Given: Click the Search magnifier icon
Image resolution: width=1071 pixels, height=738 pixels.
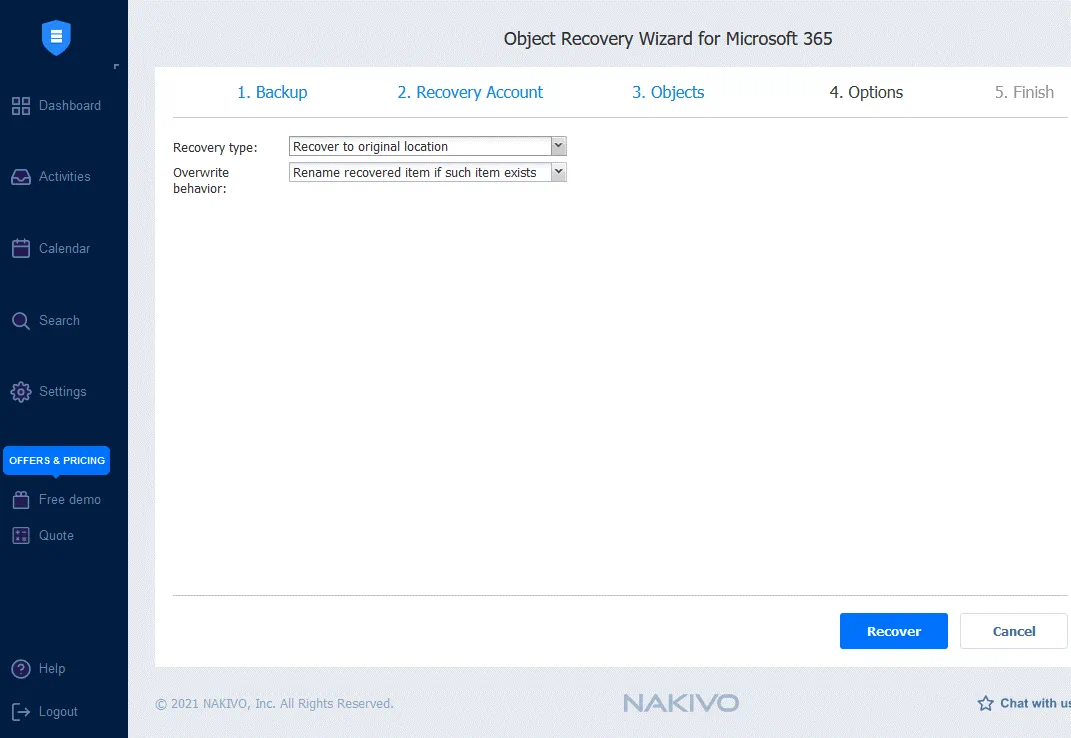Looking at the screenshot, I should coord(20,321).
